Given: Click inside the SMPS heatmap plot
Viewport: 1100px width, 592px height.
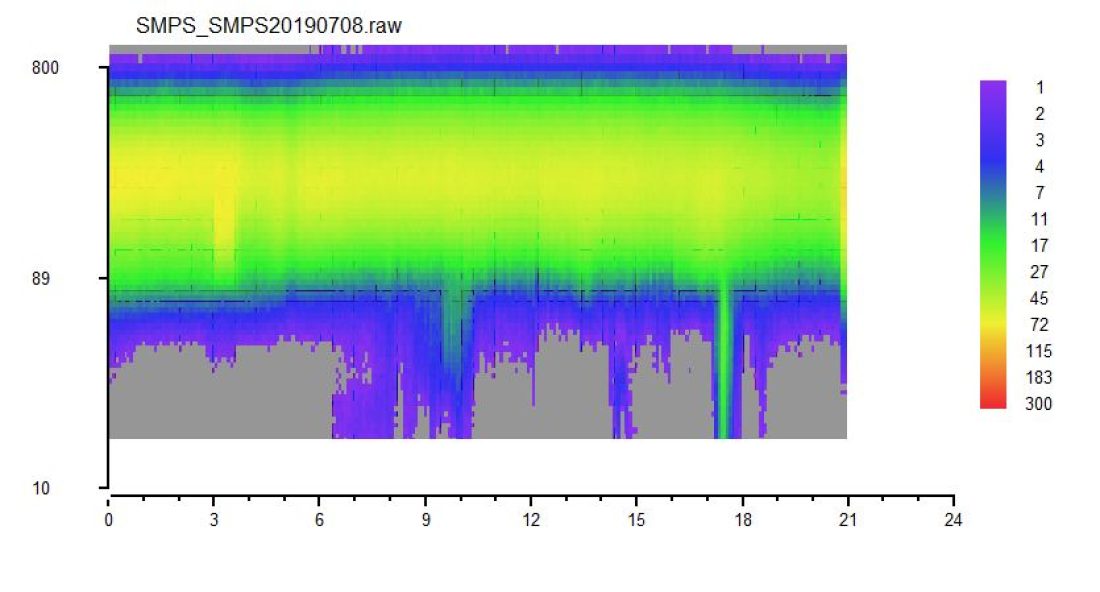Looking at the screenshot, I should (478, 242).
